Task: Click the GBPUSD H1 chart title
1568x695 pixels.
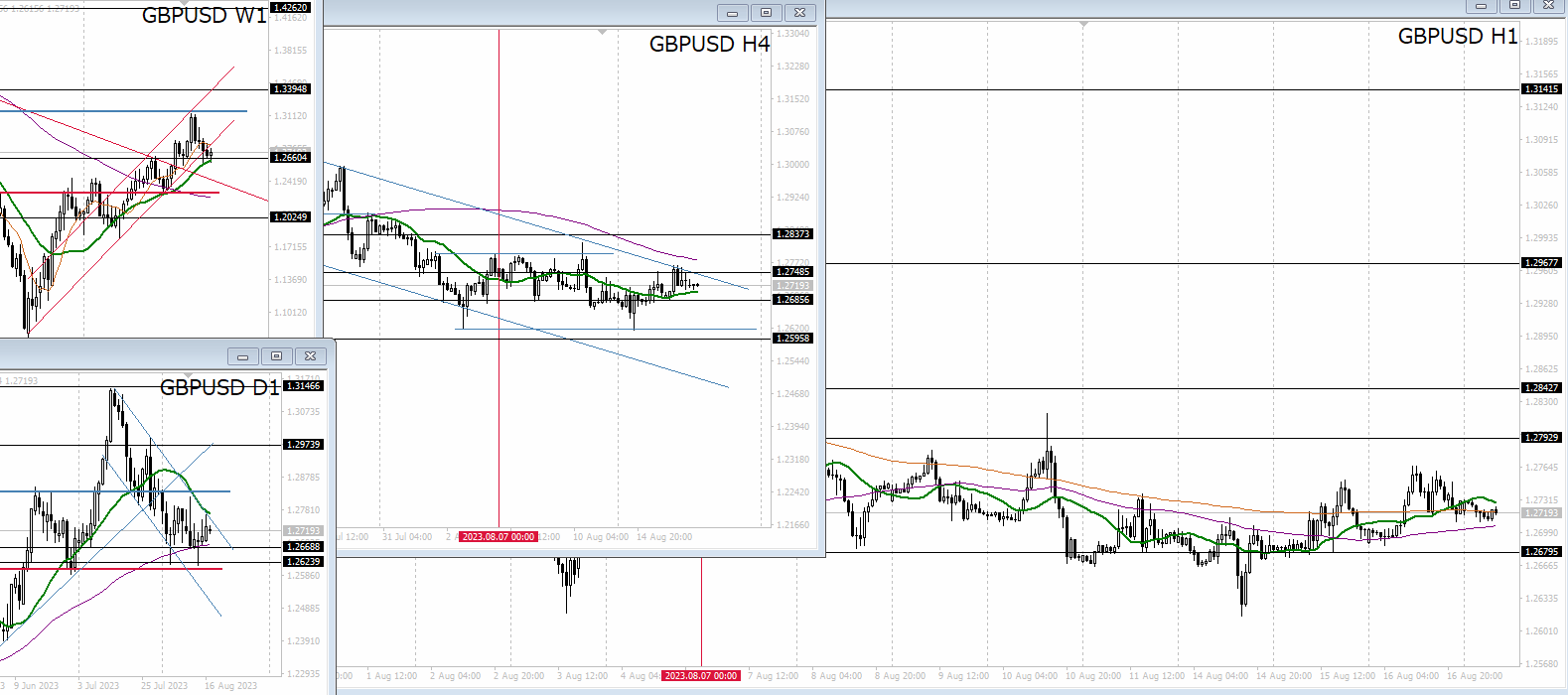Action: (1458, 37)
